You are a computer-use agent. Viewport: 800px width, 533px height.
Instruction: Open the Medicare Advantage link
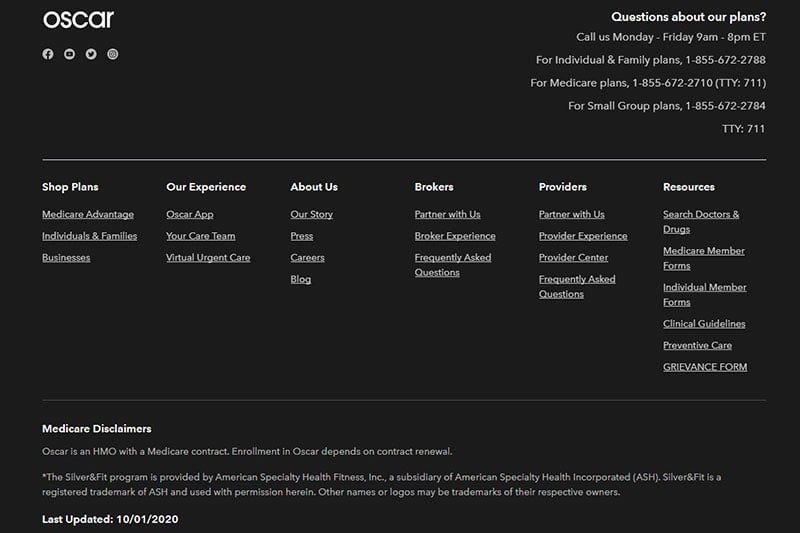click(x=88, y=214)
